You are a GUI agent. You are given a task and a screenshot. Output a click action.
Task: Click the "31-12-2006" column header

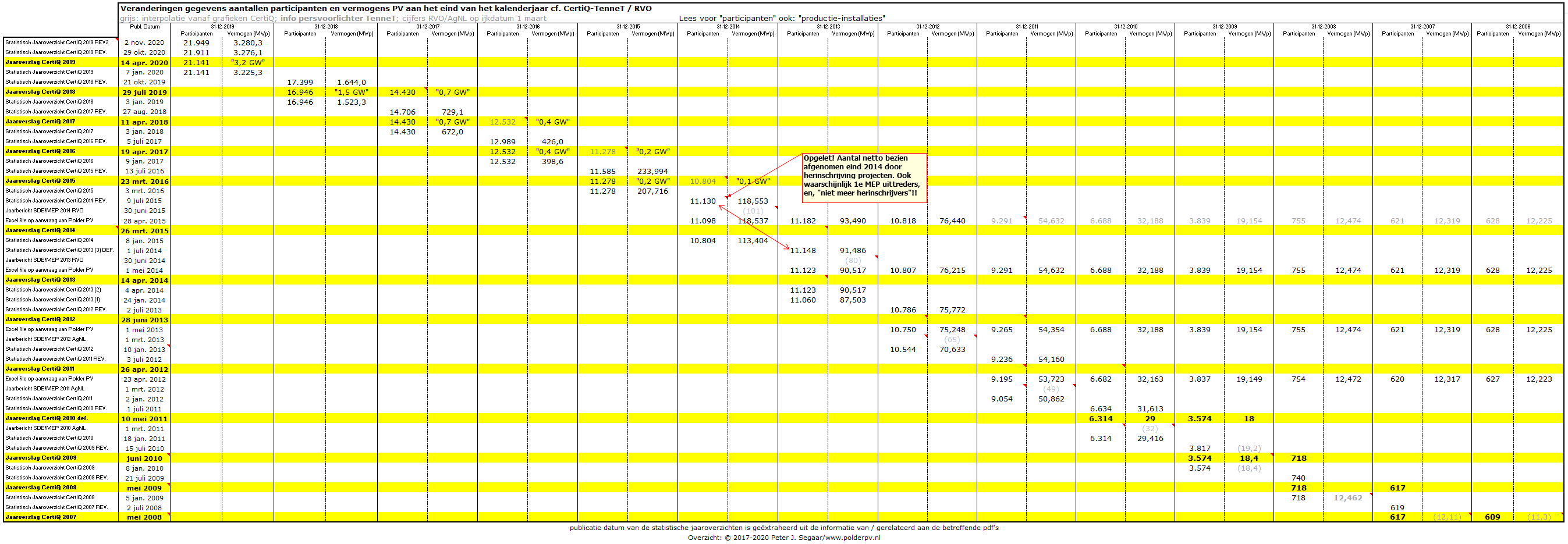pyautogui.click(x=1518, y=27)
